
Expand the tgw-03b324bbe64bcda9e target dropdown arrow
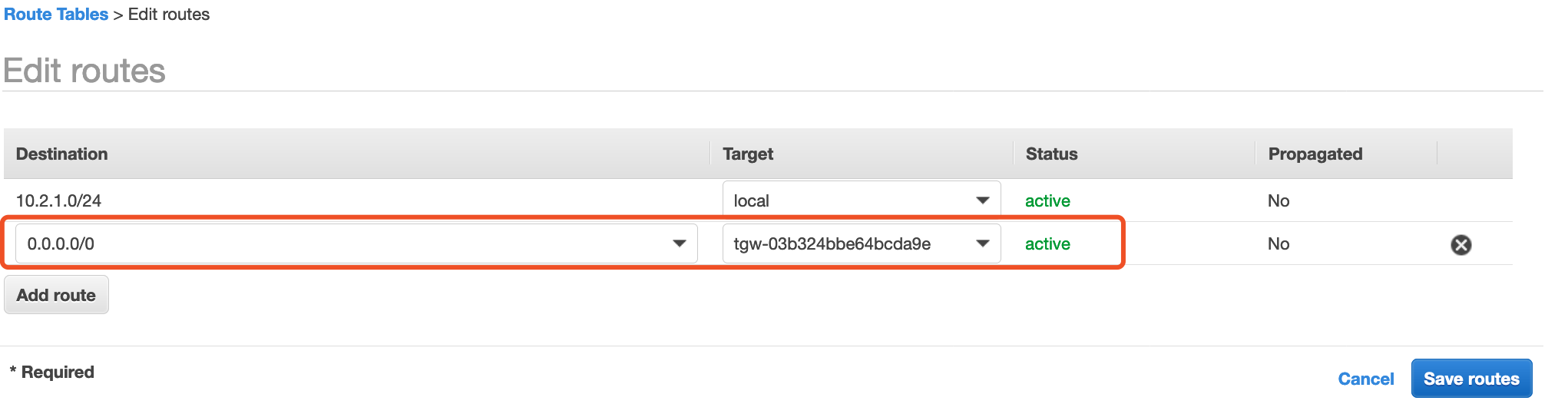tap(982, 243)
